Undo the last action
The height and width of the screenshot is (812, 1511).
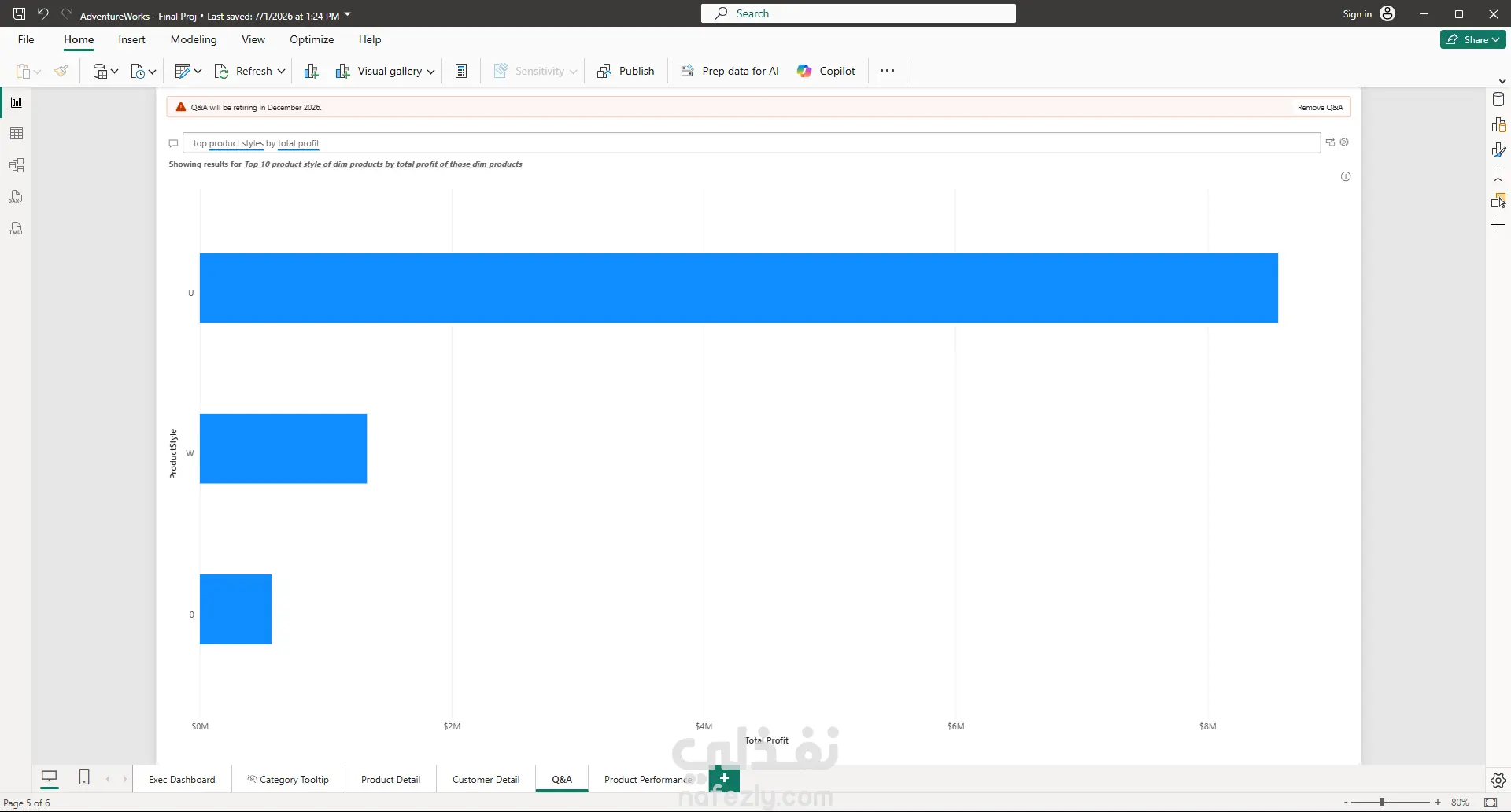click(43, 13)
